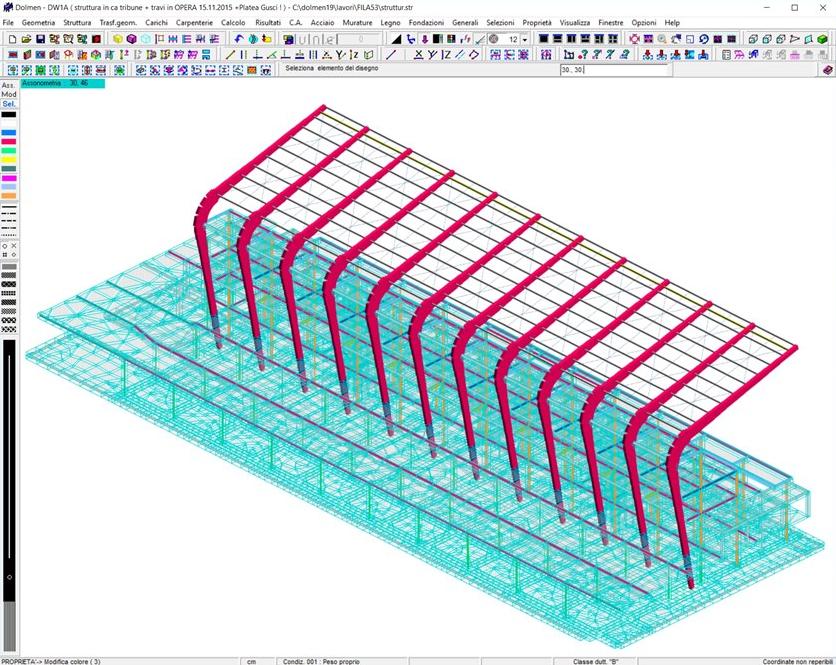Open the Visualizza menu
Viewport: 836px width, 665px height.
click(574, 22)
